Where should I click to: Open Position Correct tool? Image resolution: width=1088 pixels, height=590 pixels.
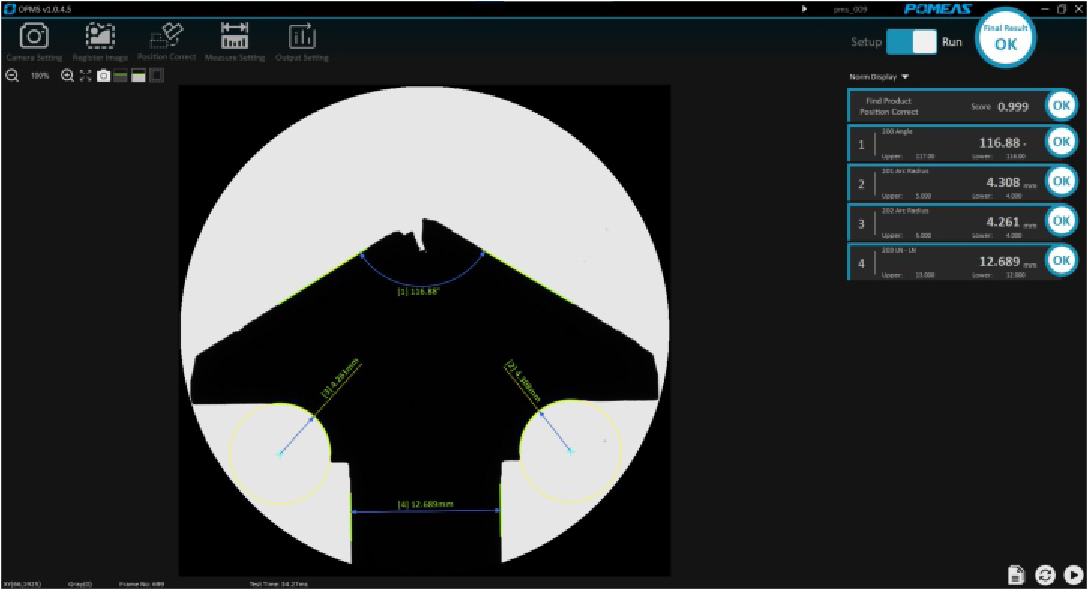[167, 42]
